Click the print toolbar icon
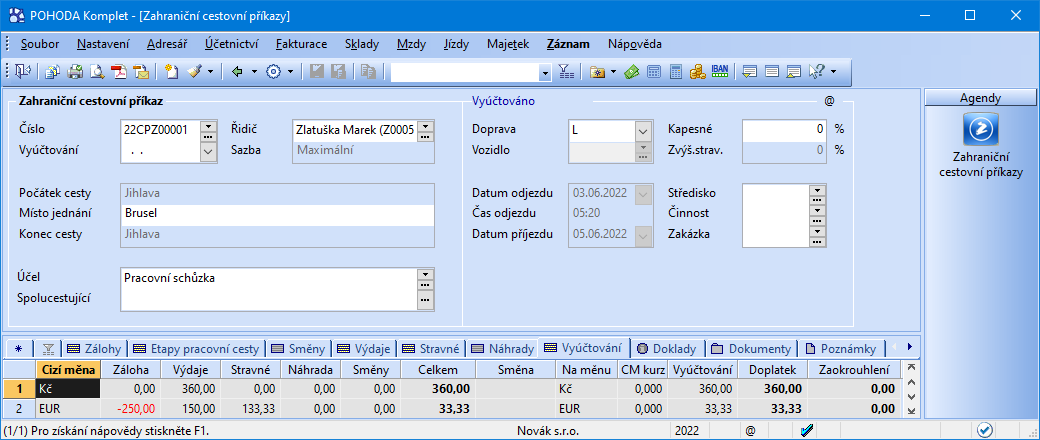Viewport: 1040px width, 440px height. [x=75, y=72]
